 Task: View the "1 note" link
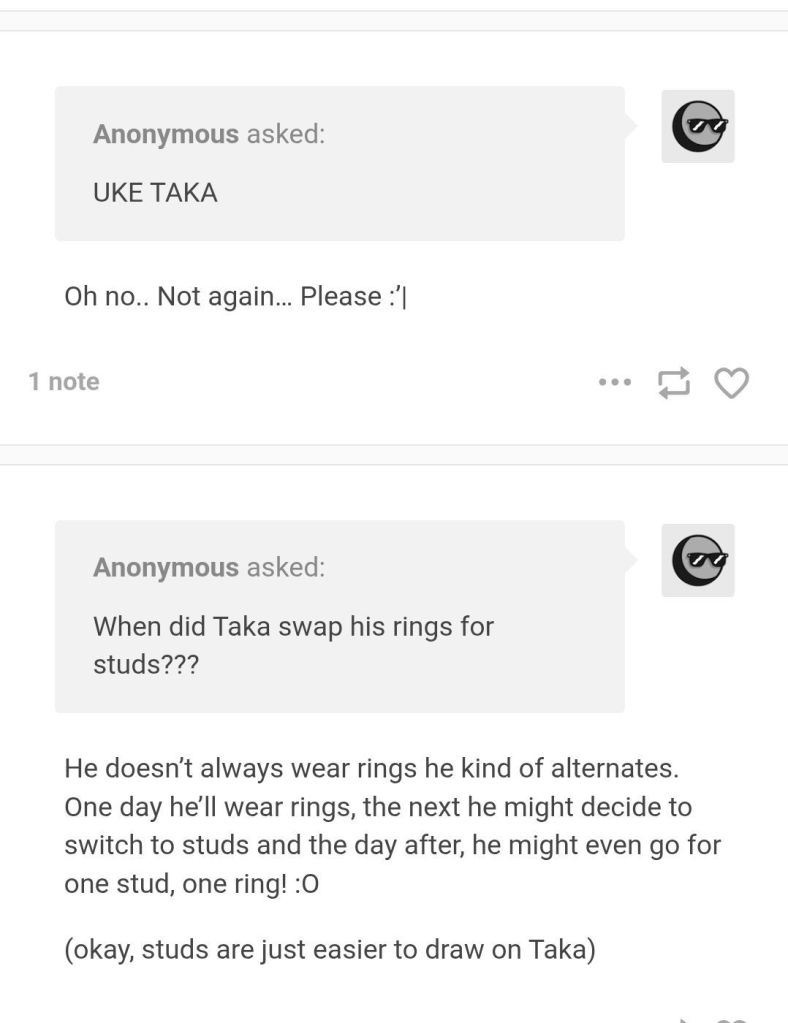click(64, 381)
